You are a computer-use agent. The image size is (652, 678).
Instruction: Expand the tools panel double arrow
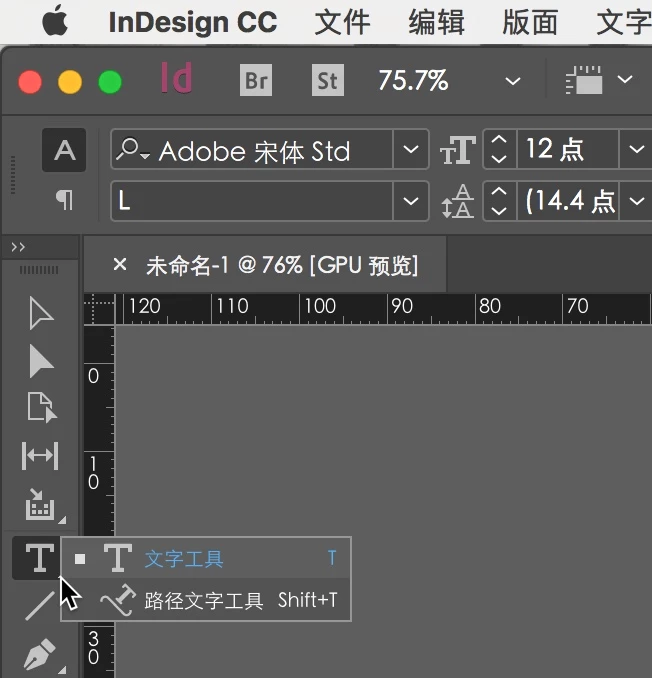coord(18,247)
